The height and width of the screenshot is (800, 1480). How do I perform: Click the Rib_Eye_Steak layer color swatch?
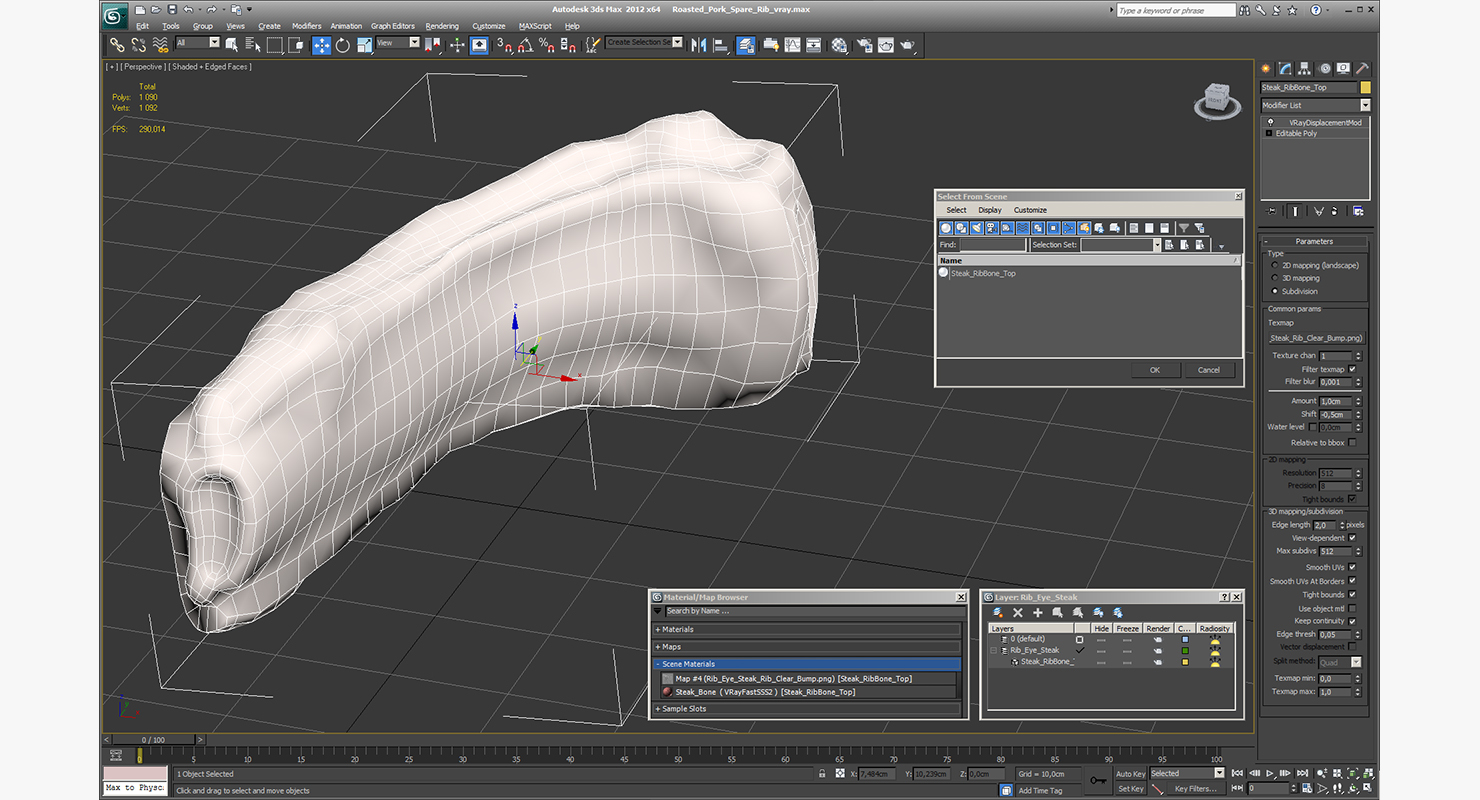1185,650
